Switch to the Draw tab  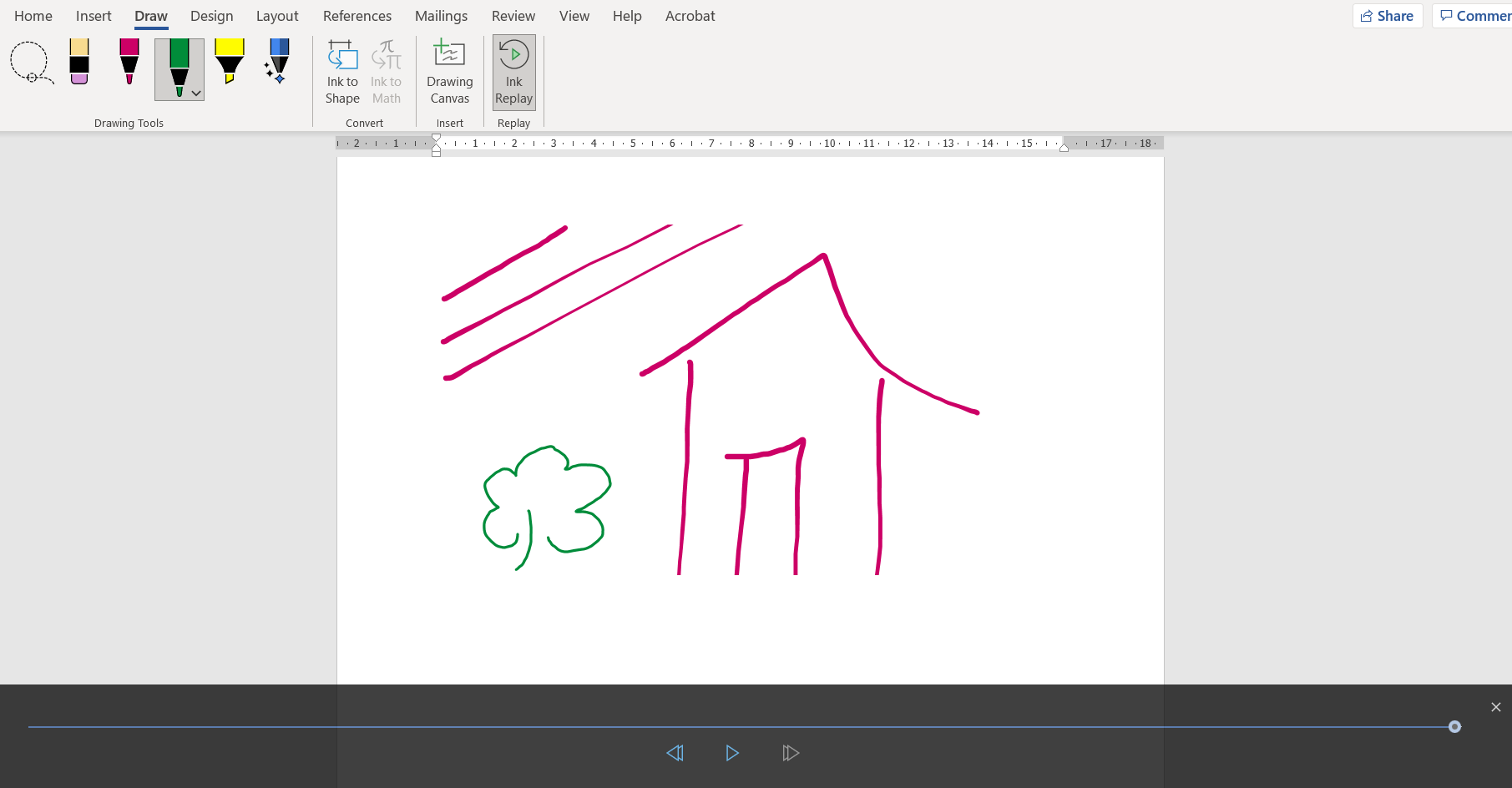(x=150, y=15)
